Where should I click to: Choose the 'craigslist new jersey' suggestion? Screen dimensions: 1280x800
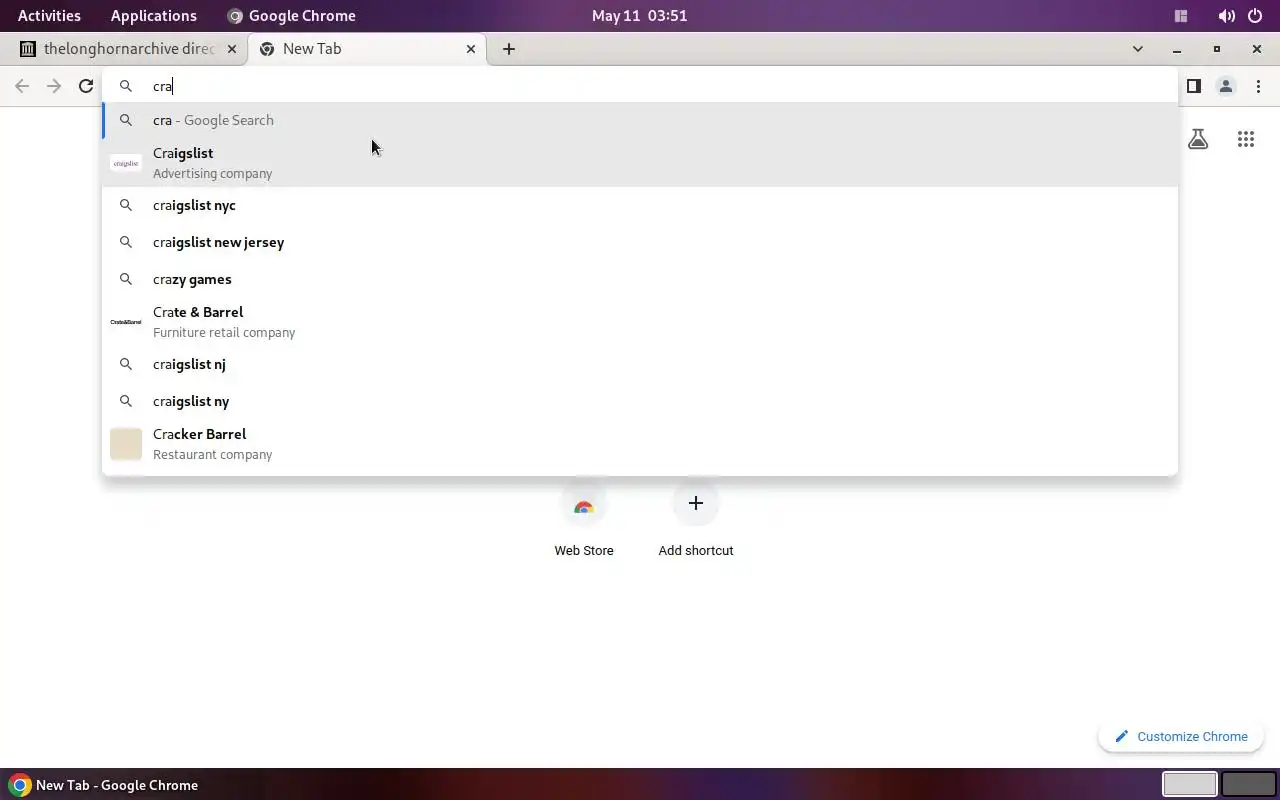click(x=640, y=242)
